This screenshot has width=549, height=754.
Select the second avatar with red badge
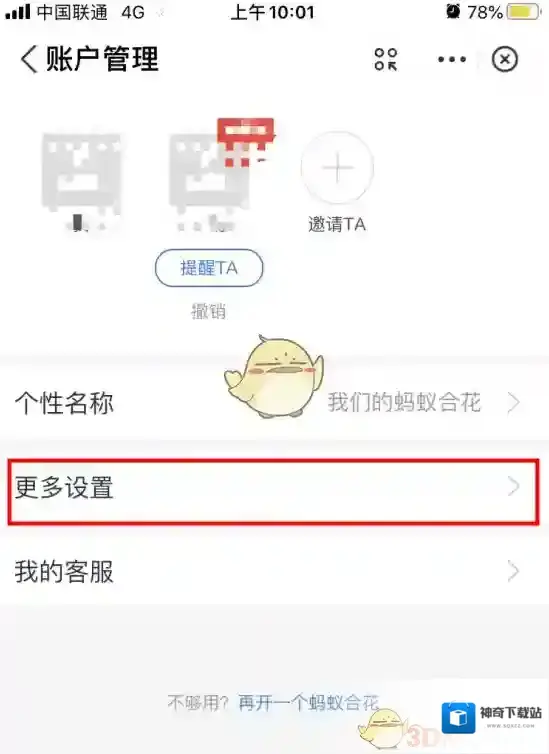(210, 174)
